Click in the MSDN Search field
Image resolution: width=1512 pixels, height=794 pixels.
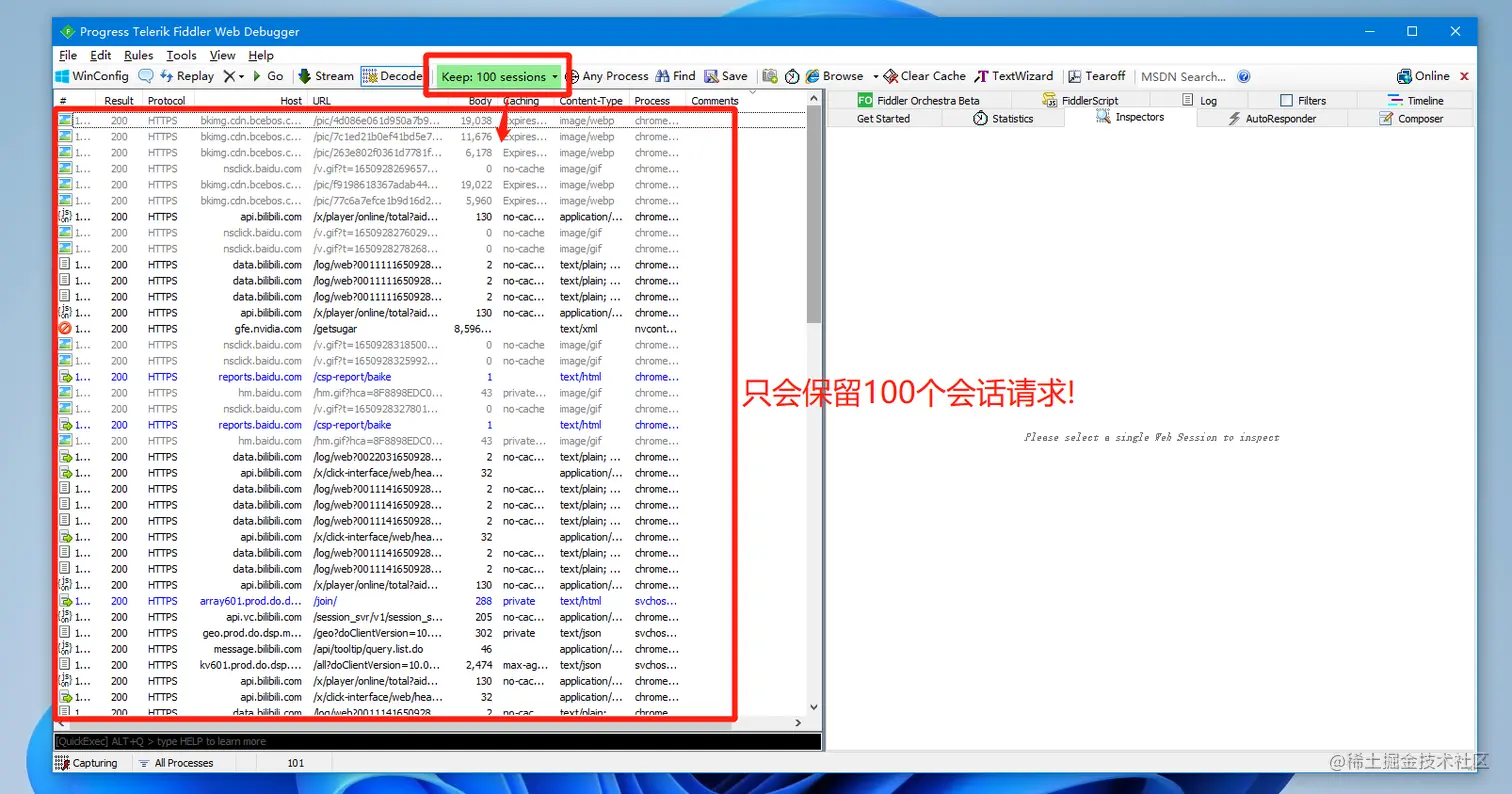coord(1183,76)
